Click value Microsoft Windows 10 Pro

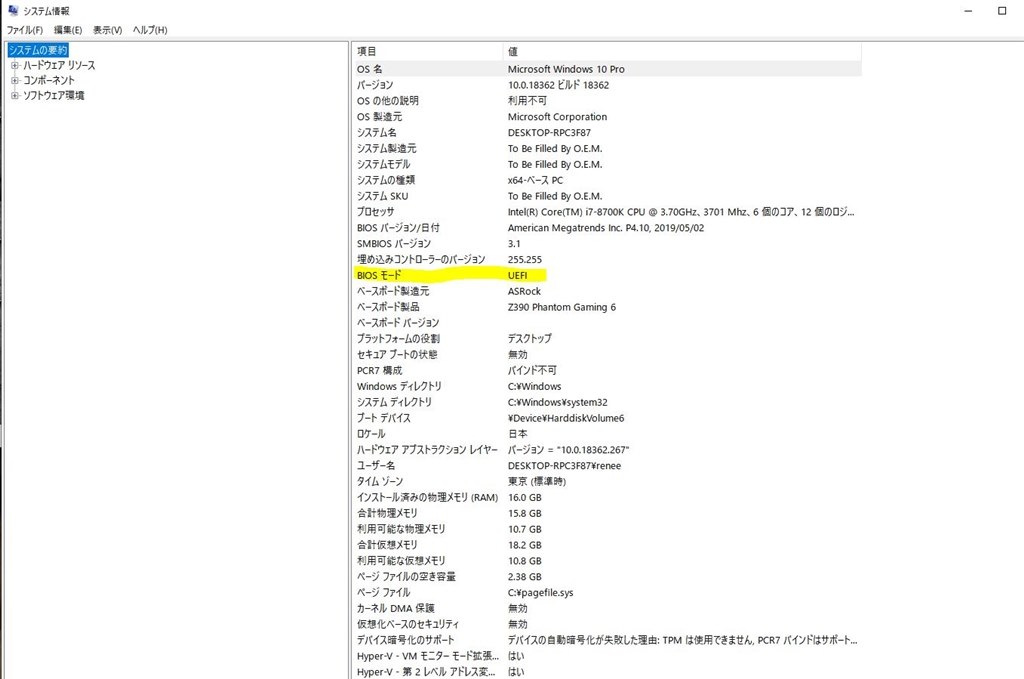(566, 69)
